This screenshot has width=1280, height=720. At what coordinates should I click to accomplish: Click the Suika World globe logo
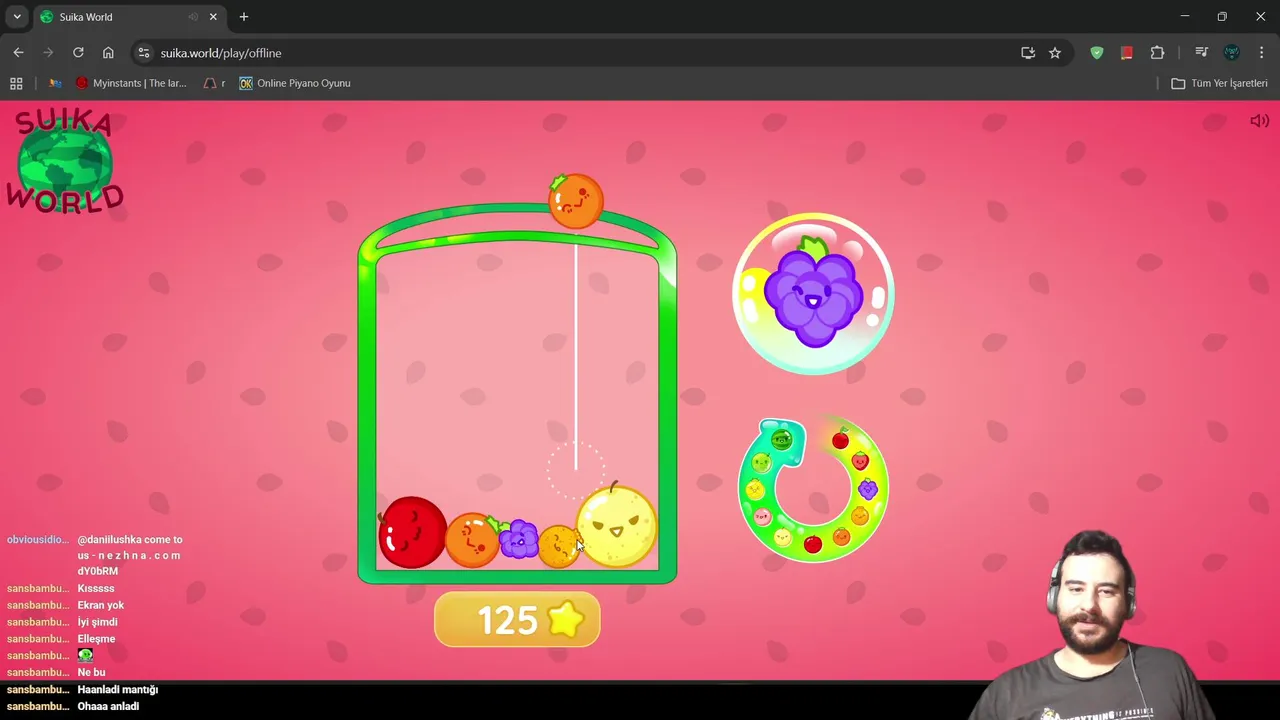tap(65, 163)
